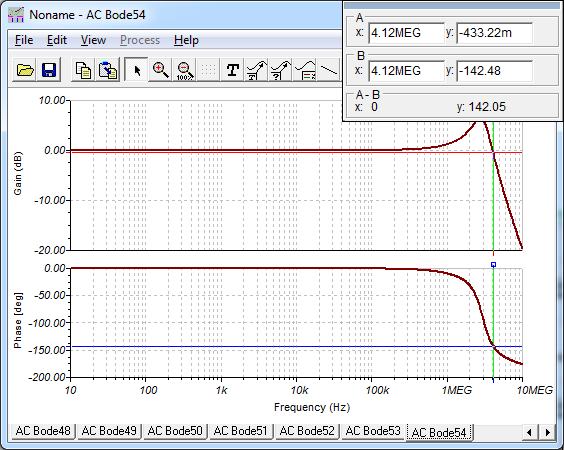Click the 100k frequency axis tick label
The width and height of the screenshot is (564, 450).
point(377,390)
